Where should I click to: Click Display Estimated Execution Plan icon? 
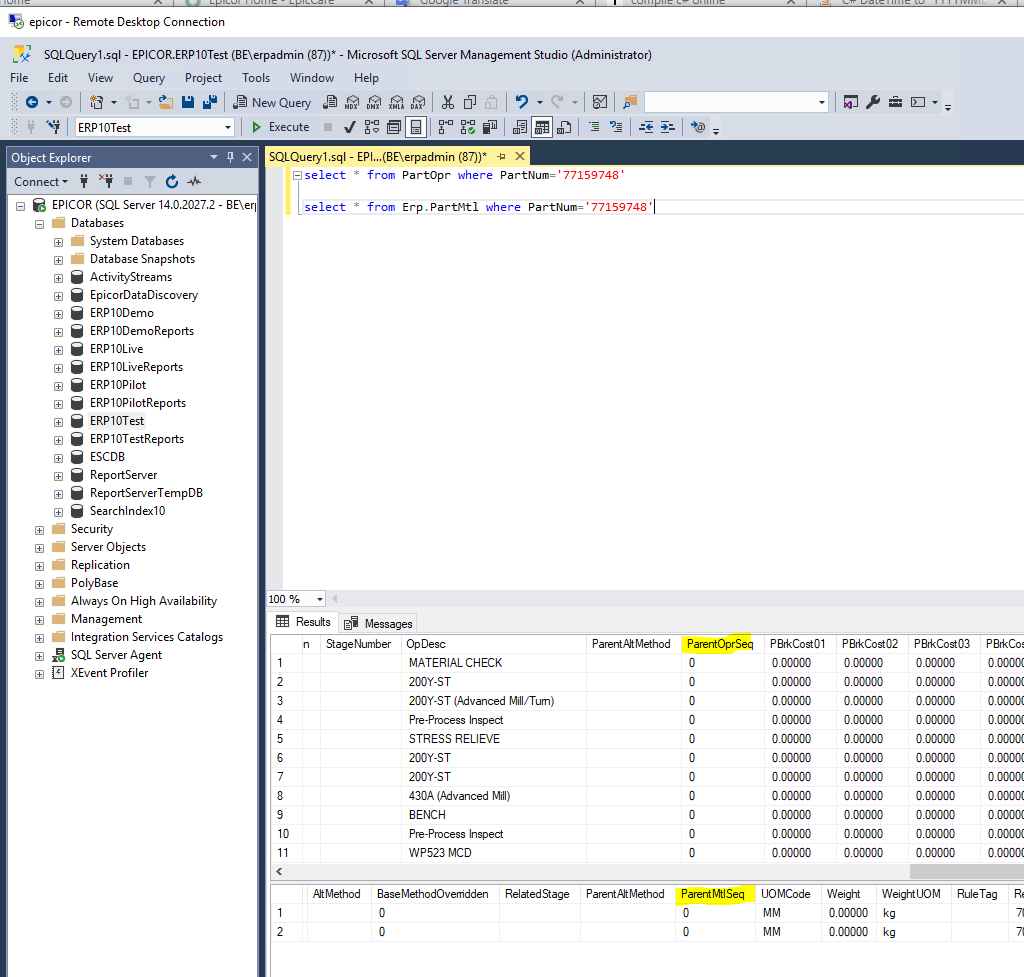(372, 127)
